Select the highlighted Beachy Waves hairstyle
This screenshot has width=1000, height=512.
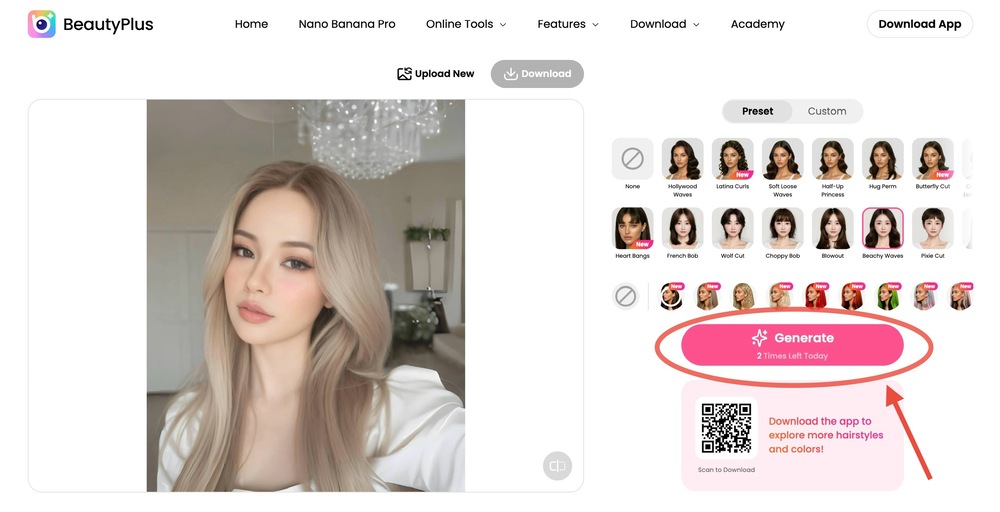click(883, 228)
